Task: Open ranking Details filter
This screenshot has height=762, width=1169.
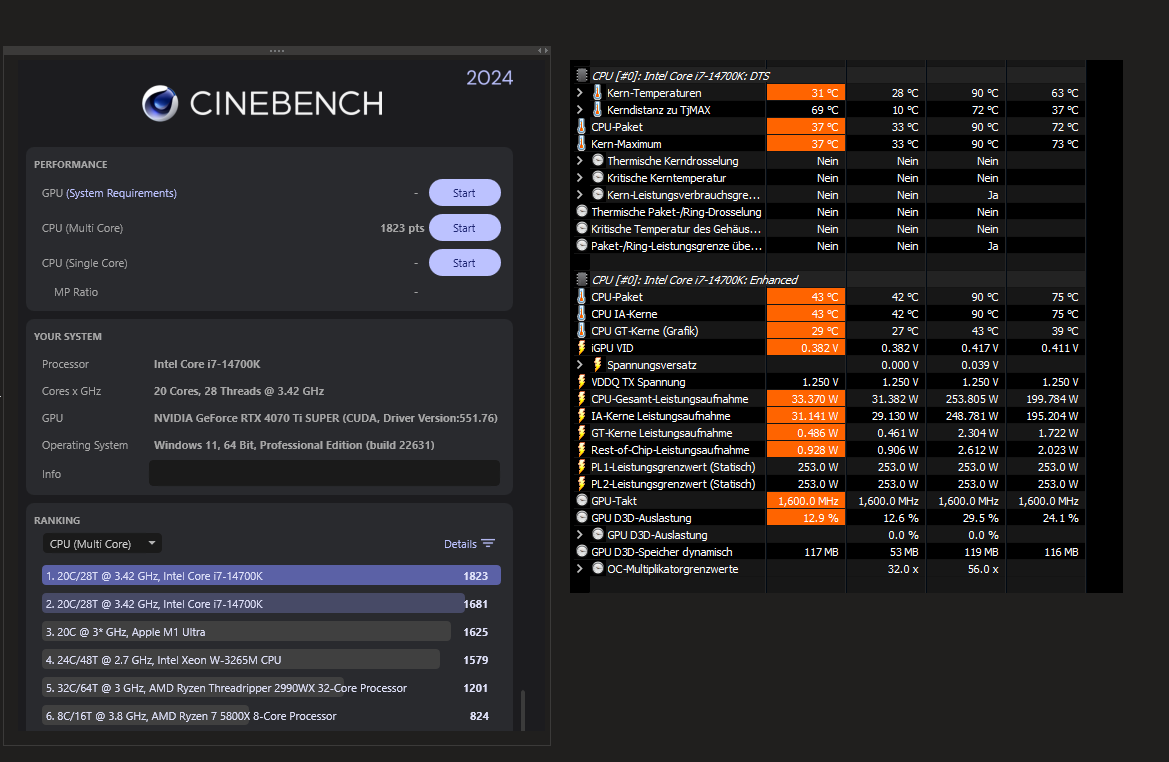Action: coord(469,544)
